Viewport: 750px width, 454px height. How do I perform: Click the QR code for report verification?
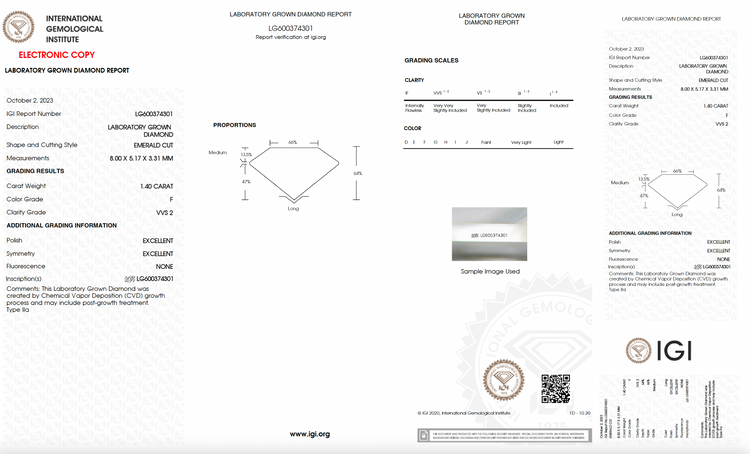pos(555,388)
